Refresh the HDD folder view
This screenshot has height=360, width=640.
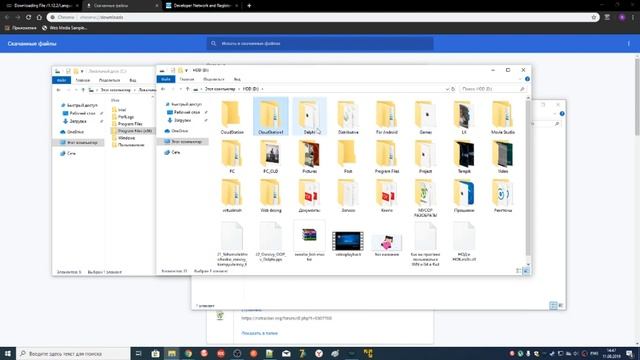(x=453, y=89)
